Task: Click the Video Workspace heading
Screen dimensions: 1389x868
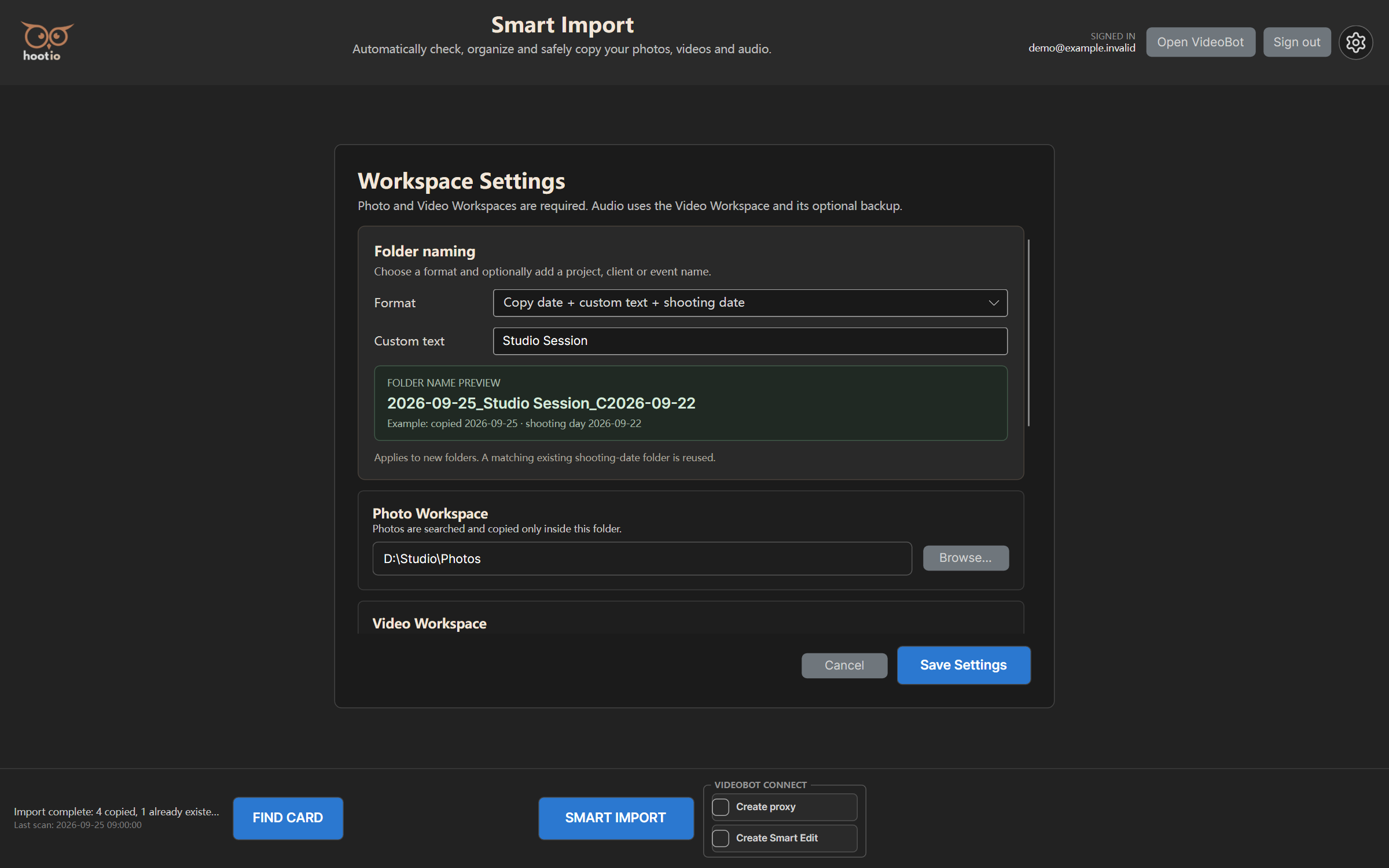Action: click(429, 623)
